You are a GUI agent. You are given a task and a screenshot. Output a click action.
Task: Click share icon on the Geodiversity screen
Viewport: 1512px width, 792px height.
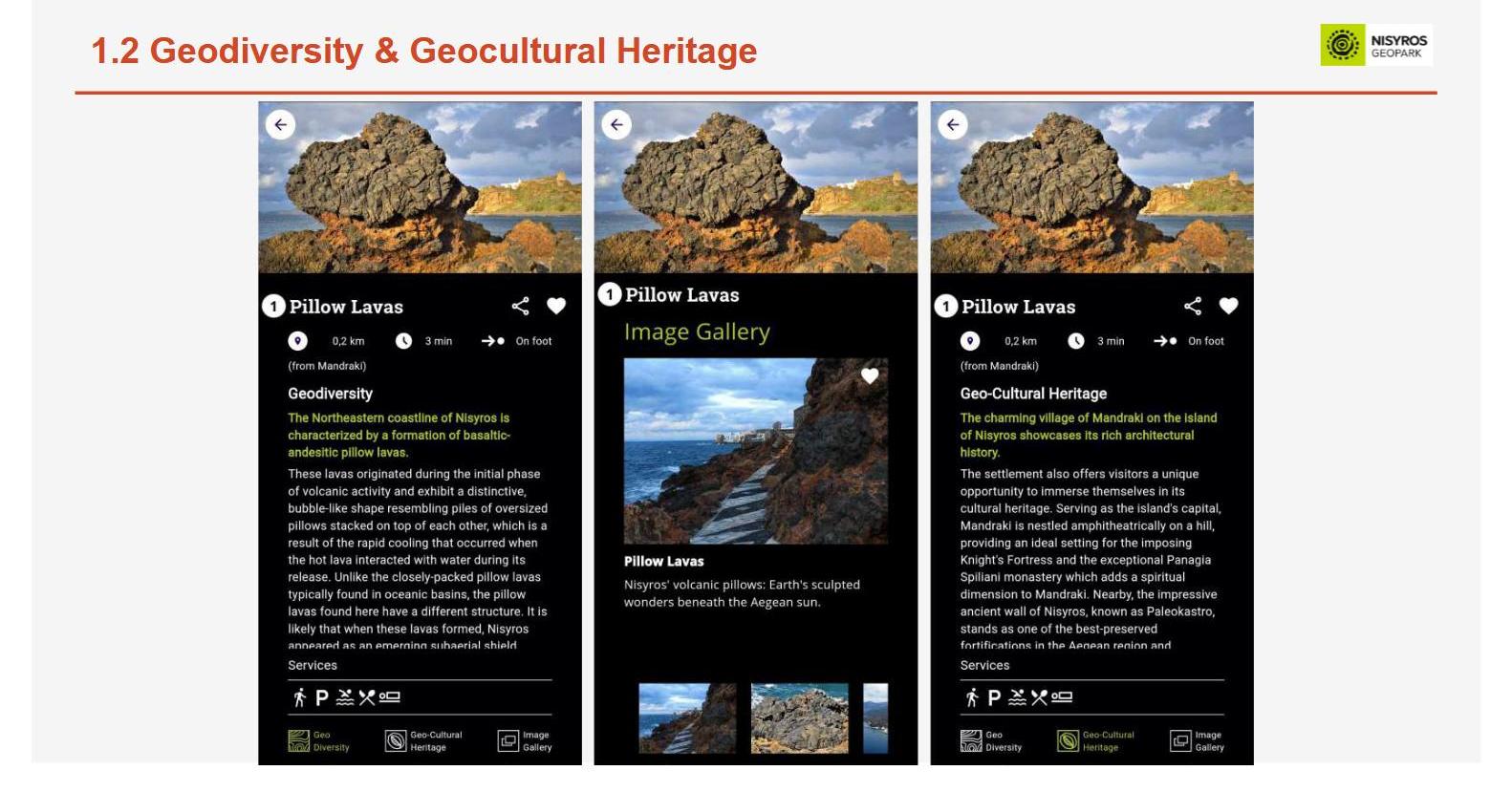(x=520, y=306)
